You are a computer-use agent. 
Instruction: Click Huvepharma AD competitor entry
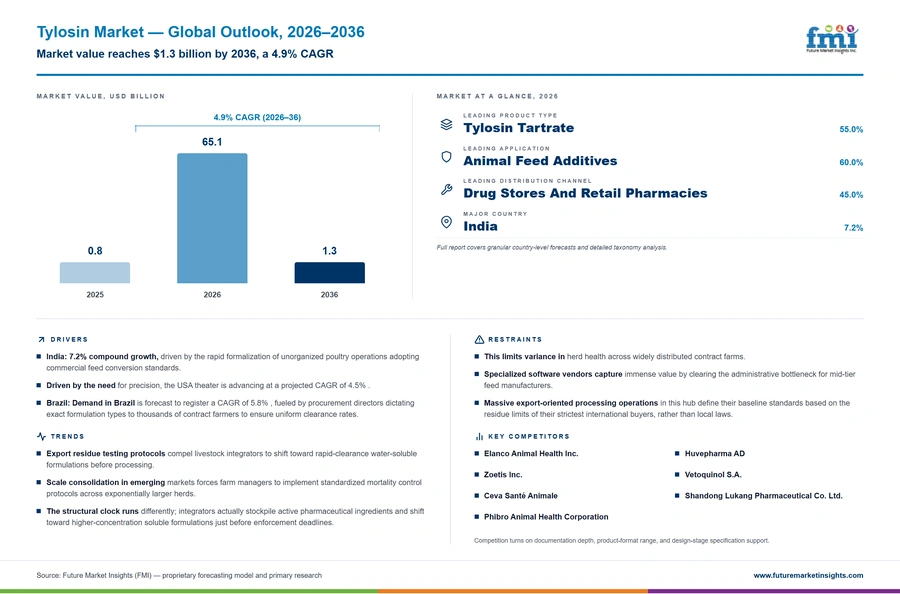pyautogui.click(x=715, y=453)
